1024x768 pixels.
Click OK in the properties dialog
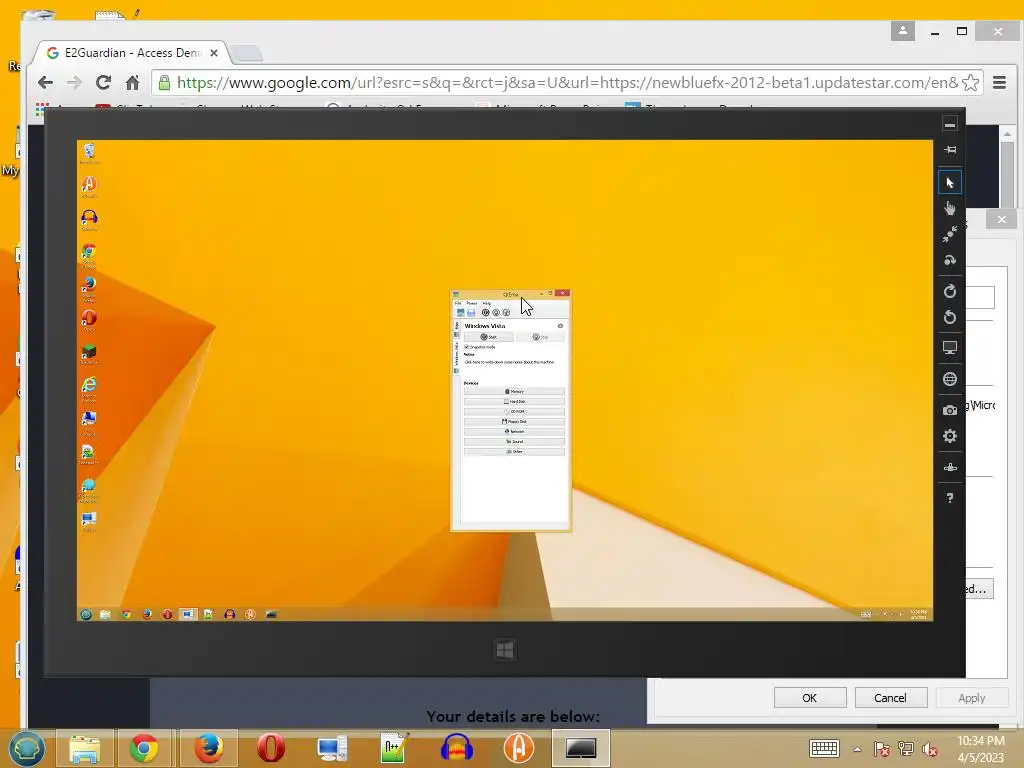tap(810, 697)
